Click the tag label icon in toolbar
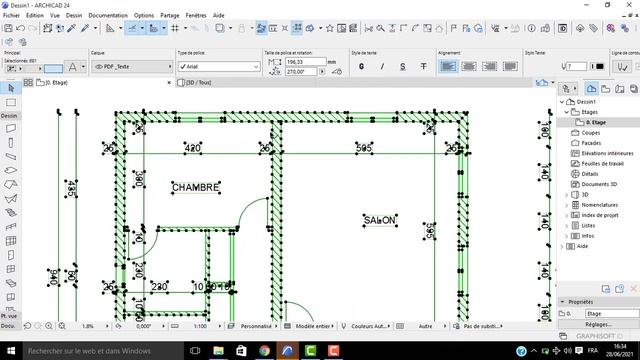This screenshot has width=640, height=360. pos(593,28)
